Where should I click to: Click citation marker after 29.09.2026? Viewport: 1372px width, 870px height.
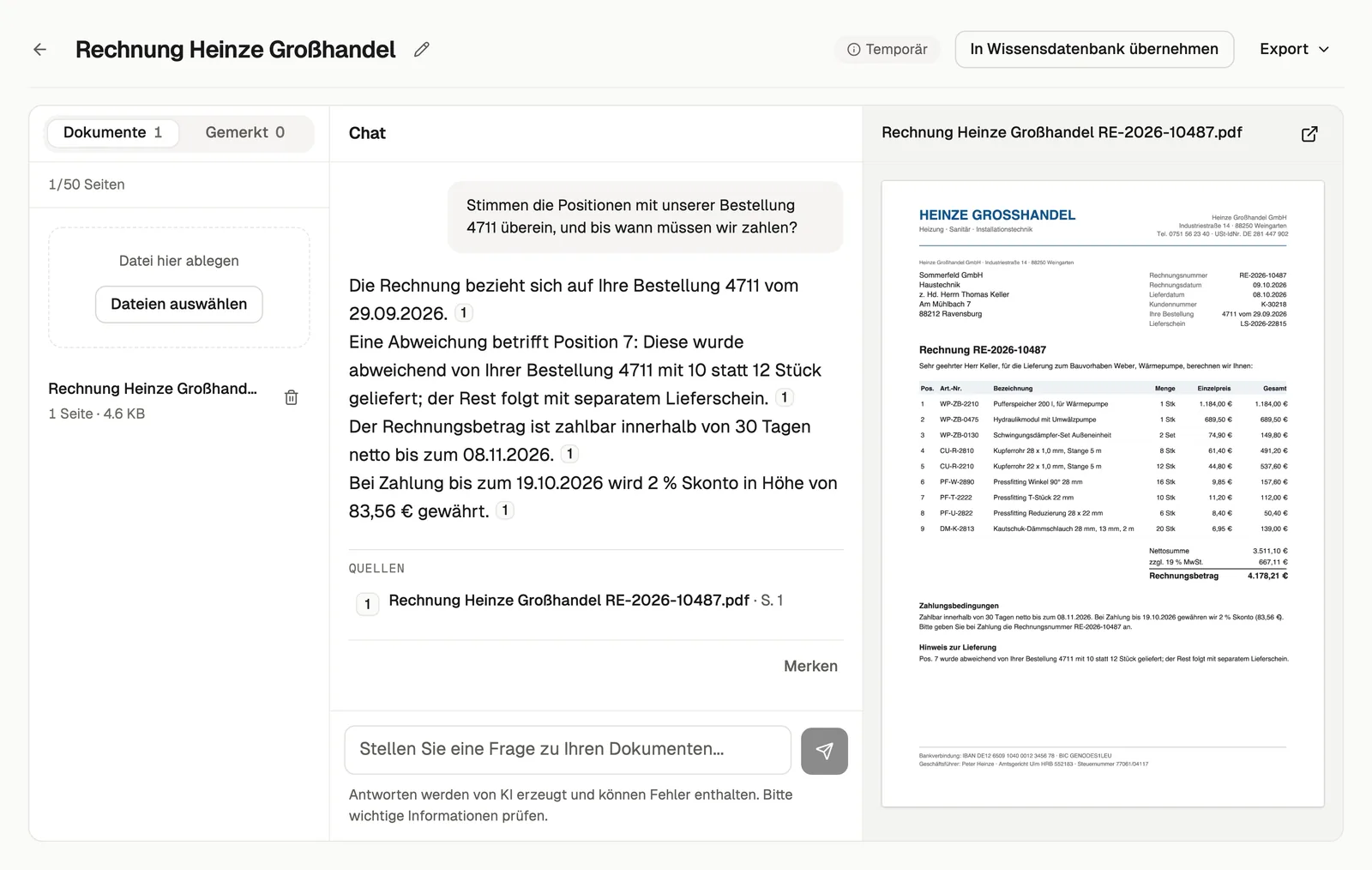[463, 313]
